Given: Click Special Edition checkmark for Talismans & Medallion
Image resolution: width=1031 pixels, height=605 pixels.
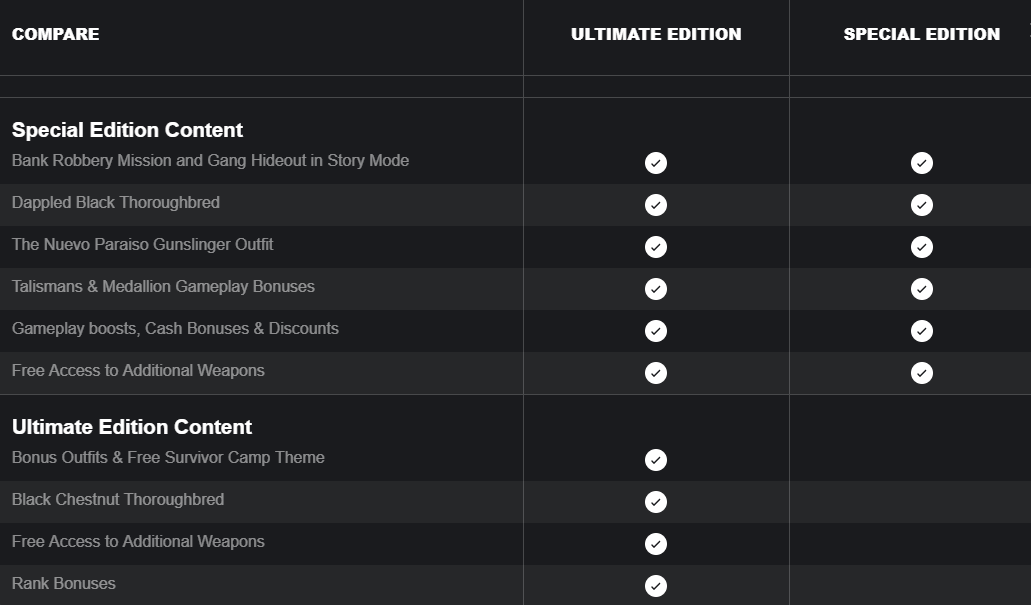Looking at the screenshot, I should pyautogui.click(x=922, y=289).
